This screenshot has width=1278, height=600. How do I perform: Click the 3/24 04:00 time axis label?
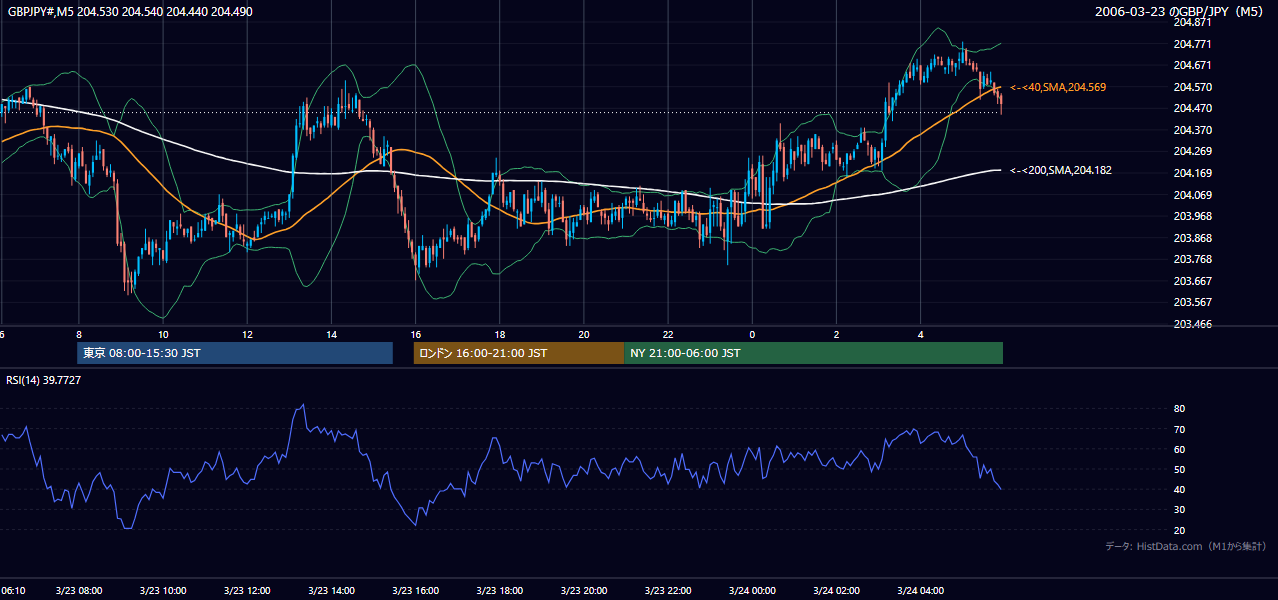click(x=921, y=591)
